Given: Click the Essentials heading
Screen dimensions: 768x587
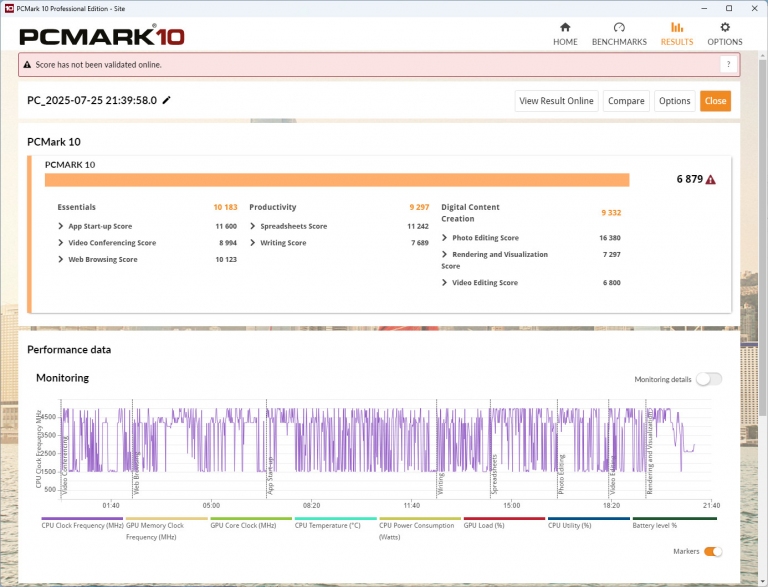Looking at the screenshot, I should [x=76, y=207].
